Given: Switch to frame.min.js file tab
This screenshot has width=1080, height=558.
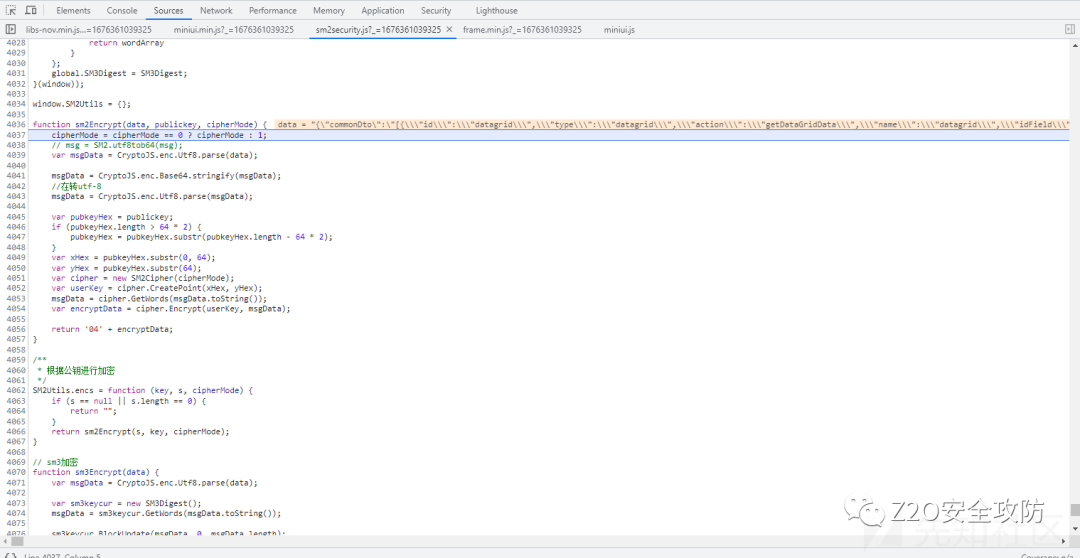Looking at the screenshot, I should tap(522, 30).
